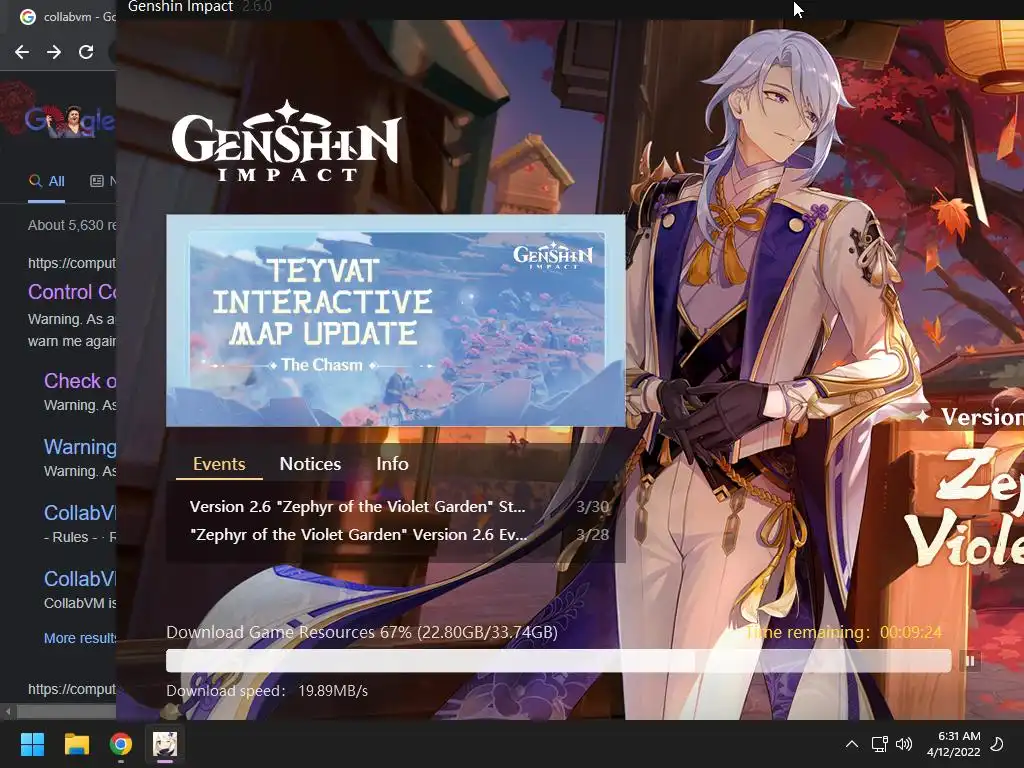Open File Explorer from taskbar
1024x768 pixels.
(x=76, y=744)
